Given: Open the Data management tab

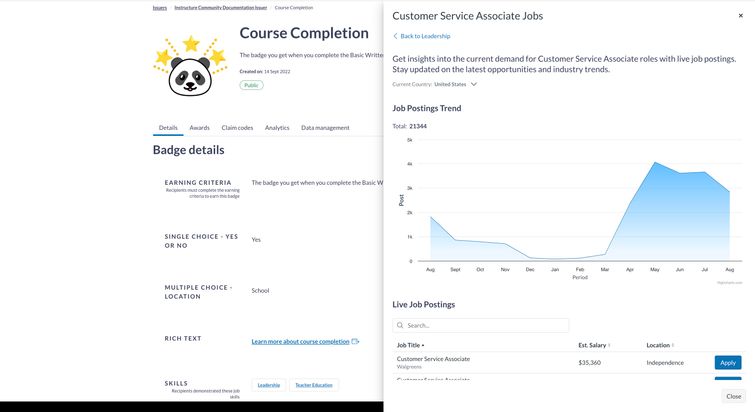Looking at the screenshot, I should click(325, 128).
